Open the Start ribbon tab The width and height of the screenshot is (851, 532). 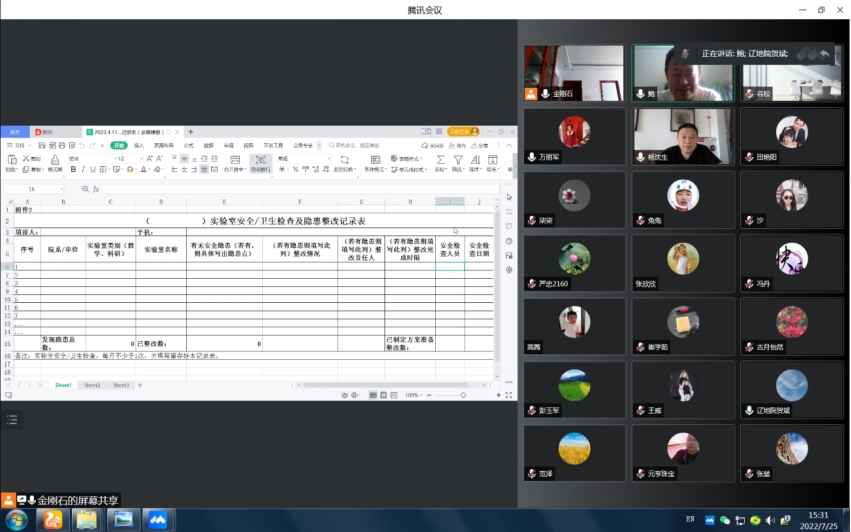click(x=119, y=145)
